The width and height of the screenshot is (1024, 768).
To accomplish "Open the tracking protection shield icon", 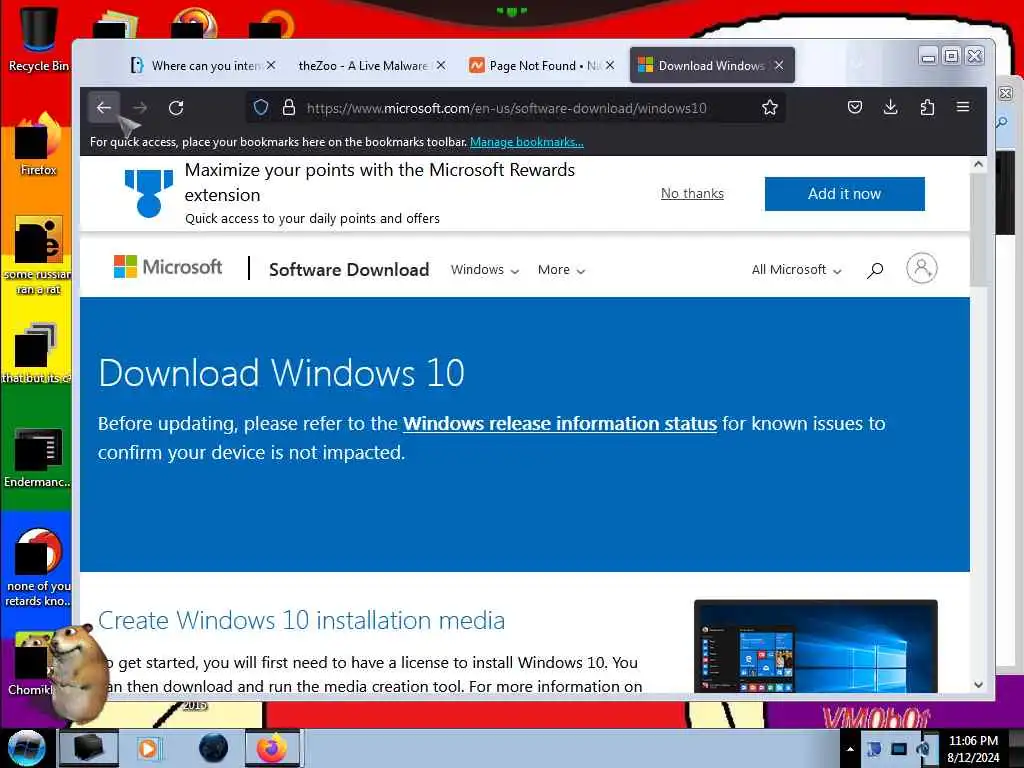I will tap(261, 108).
